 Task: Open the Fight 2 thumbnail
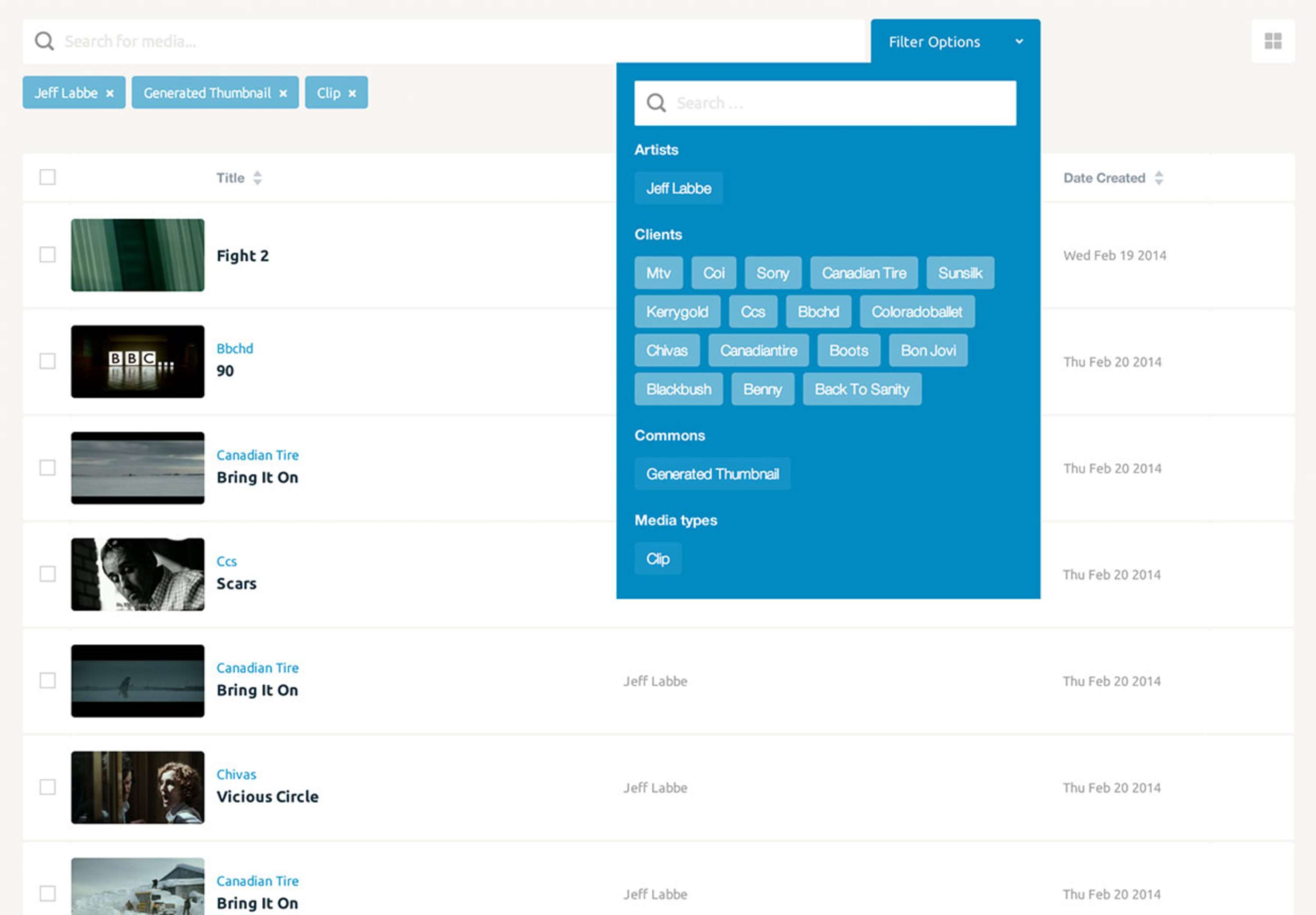coord(138,255)
